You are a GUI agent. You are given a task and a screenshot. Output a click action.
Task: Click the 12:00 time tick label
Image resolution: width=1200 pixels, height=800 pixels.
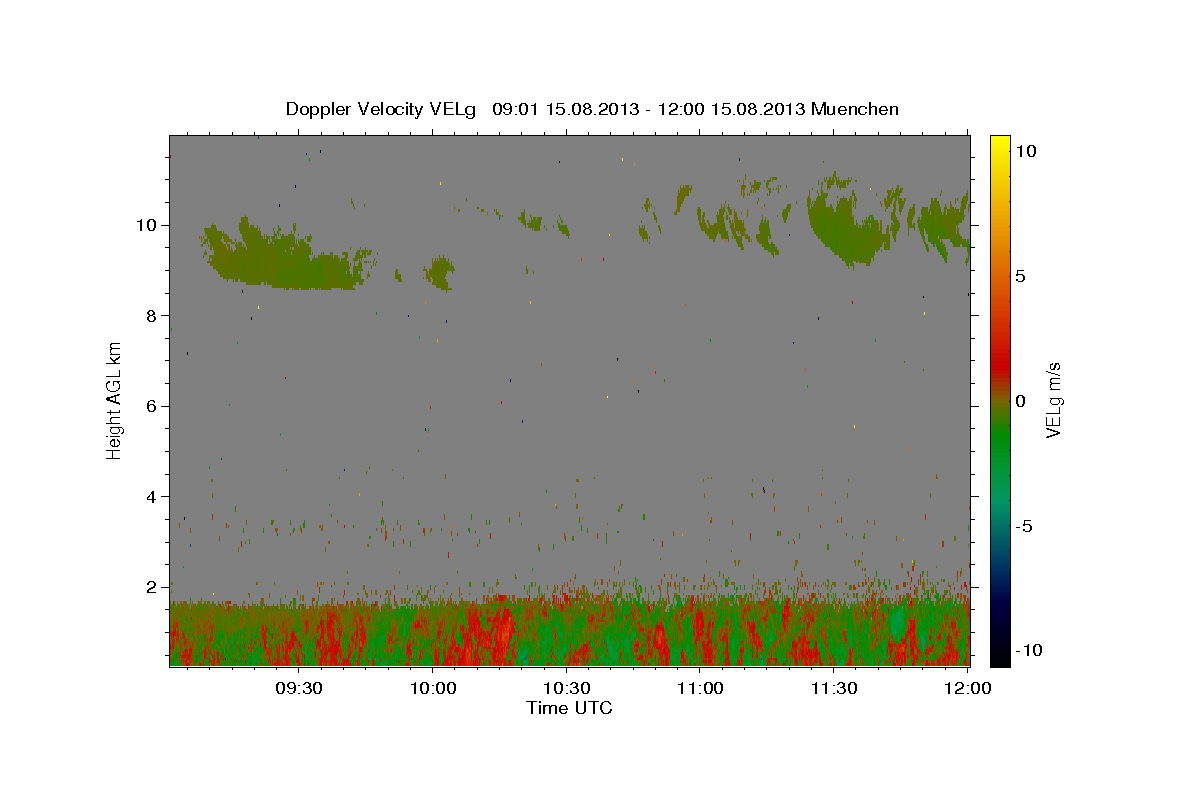968,688
